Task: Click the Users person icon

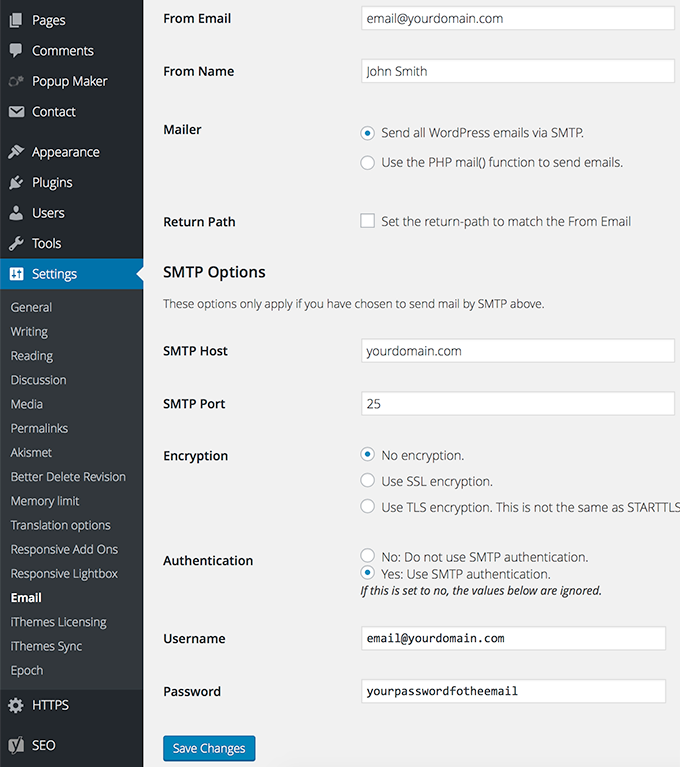Action: click(x=16, y=213)
